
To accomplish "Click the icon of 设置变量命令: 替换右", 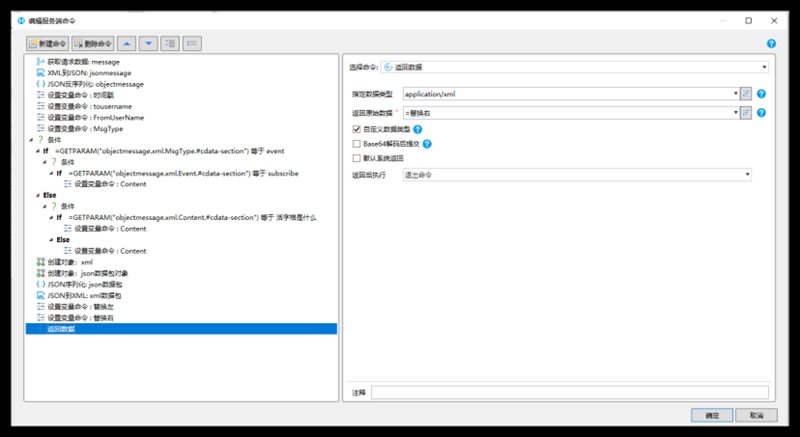I will tap(41, 318).
